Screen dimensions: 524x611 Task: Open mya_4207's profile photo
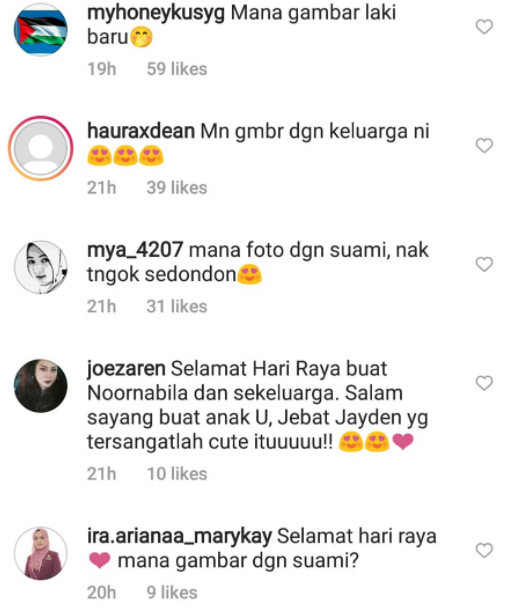point(41,267)
